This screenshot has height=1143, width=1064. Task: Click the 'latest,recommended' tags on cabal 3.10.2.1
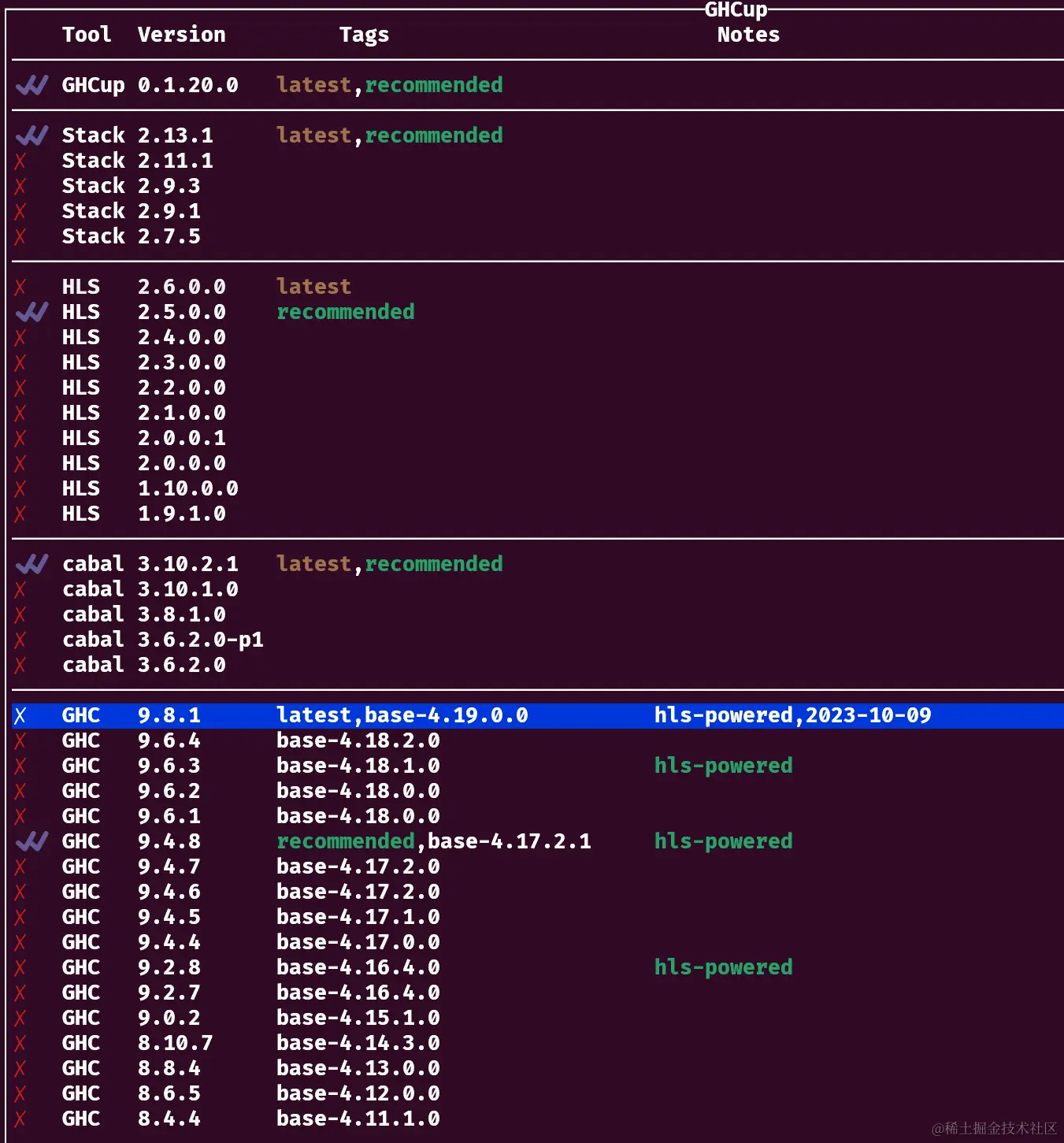[x=390, y=564]
